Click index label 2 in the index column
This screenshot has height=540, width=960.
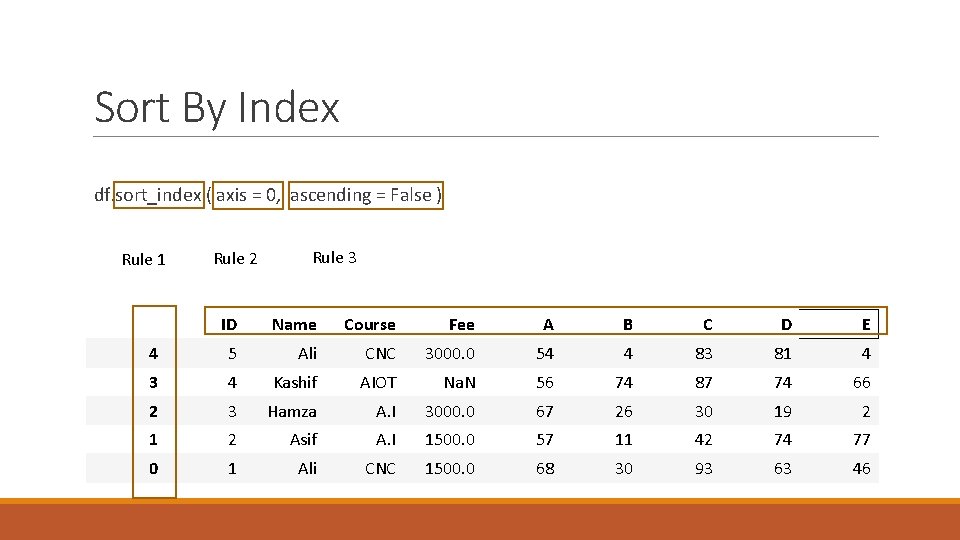(x=153, y=411)
